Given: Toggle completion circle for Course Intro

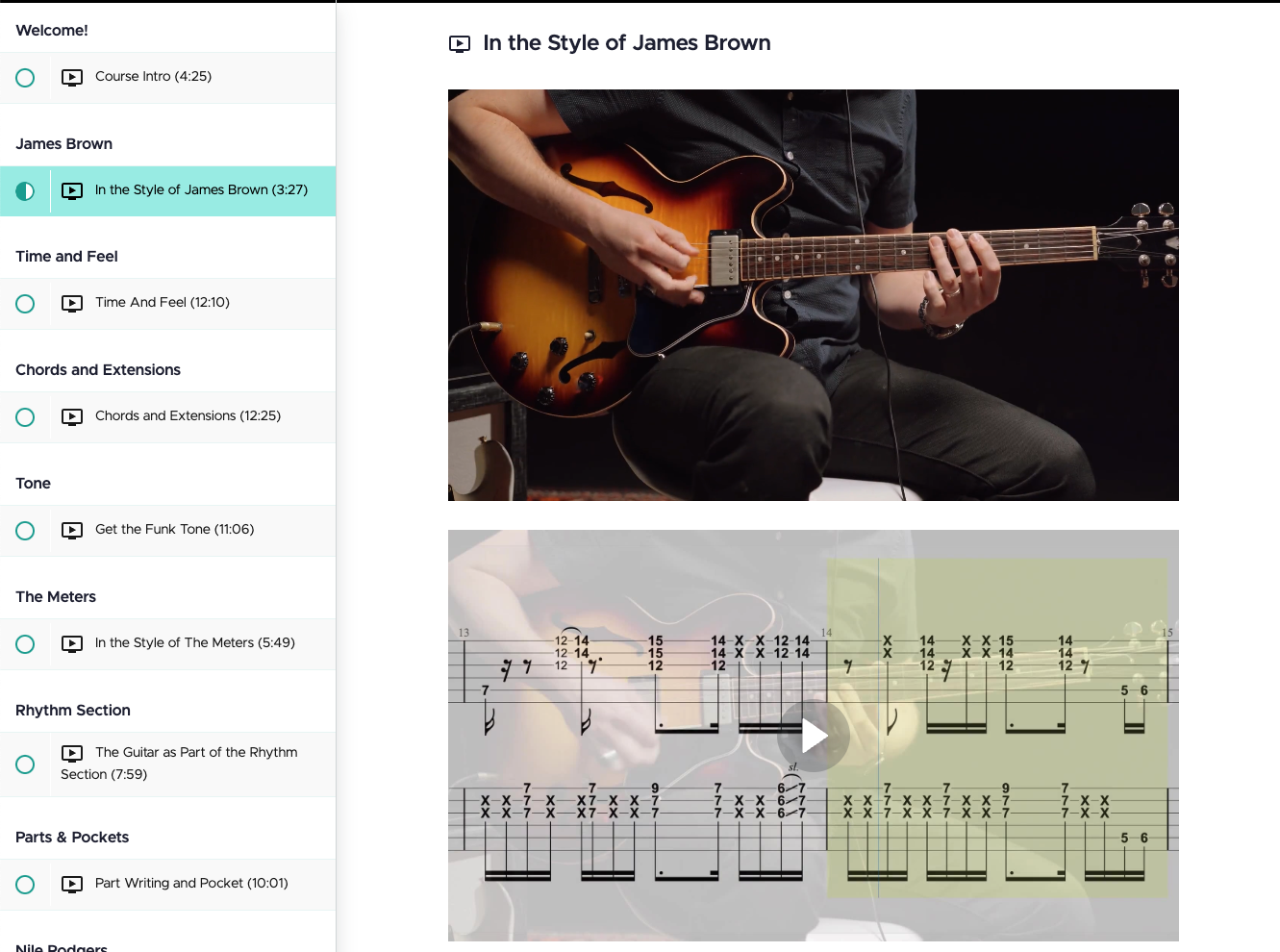Looking at the screenshot, I should 25,78.
